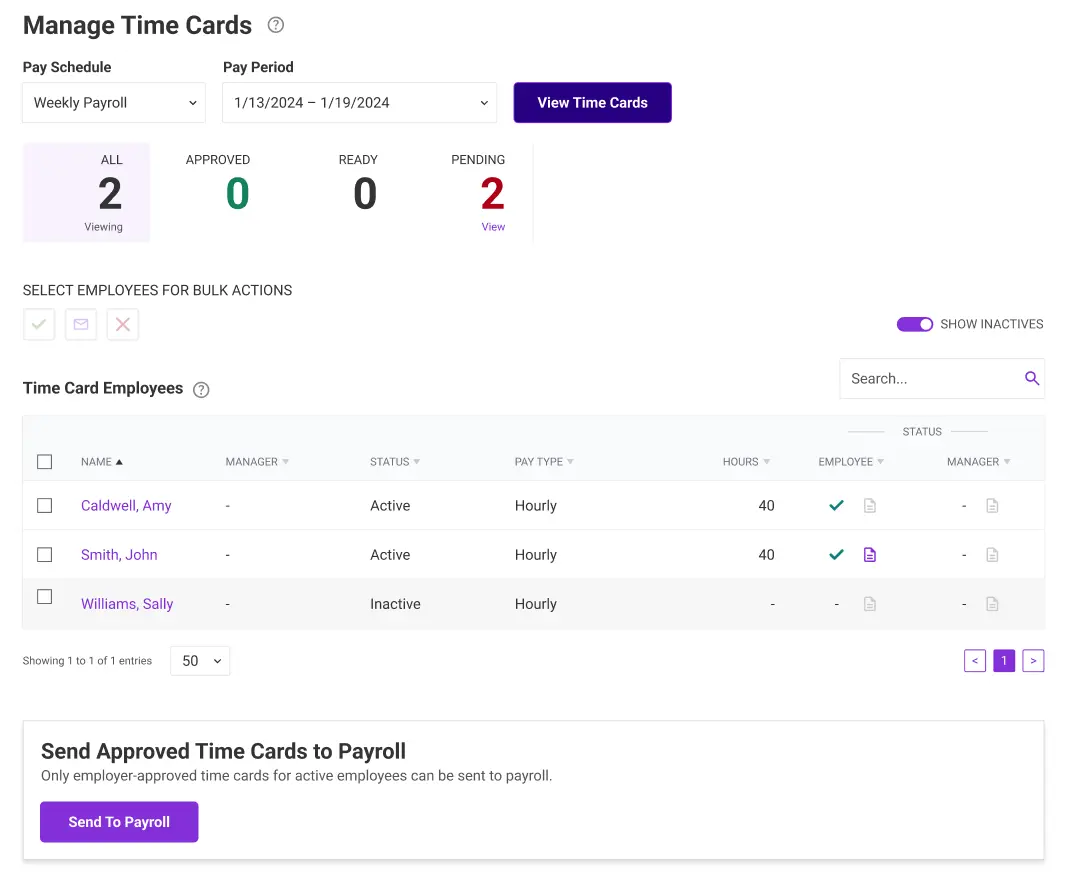Open the bulk email envelope icon
This screenshot has width=1074, height=872.
[x=80, y=324]
